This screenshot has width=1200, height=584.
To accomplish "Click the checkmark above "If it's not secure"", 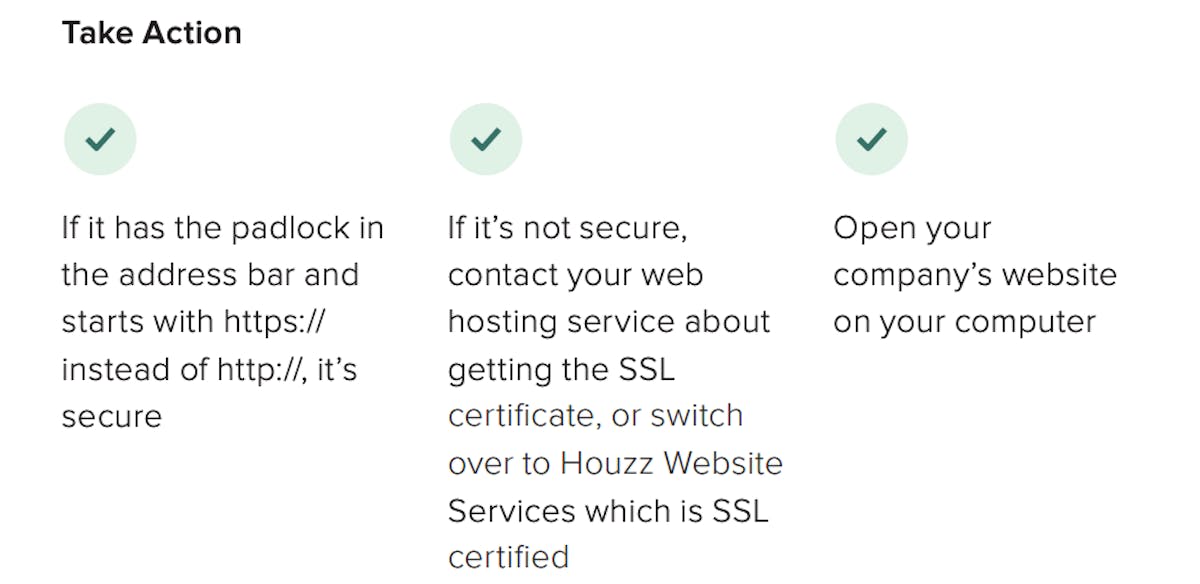I will pyautogui.click(x=486, y=139).
